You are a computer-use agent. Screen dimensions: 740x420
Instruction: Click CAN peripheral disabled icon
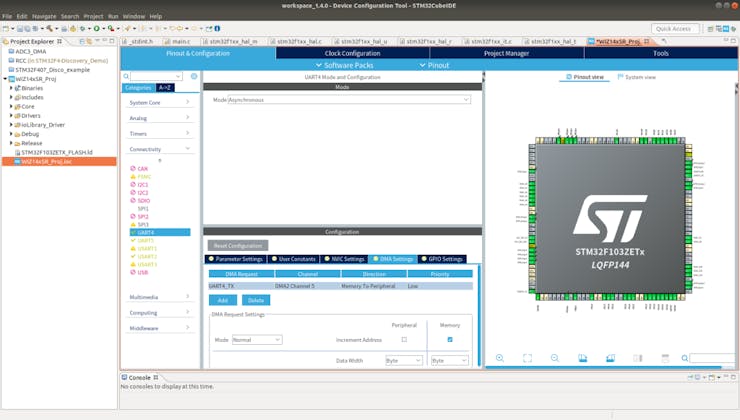point(133,168)
